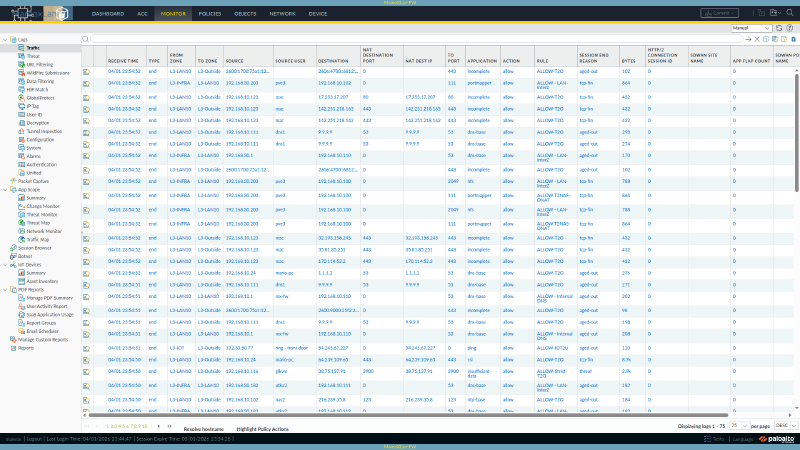Click the 'ALLOW-IOT2U' rule cell
The height and width of the screenshot is (450, 800).
point(551,348)
